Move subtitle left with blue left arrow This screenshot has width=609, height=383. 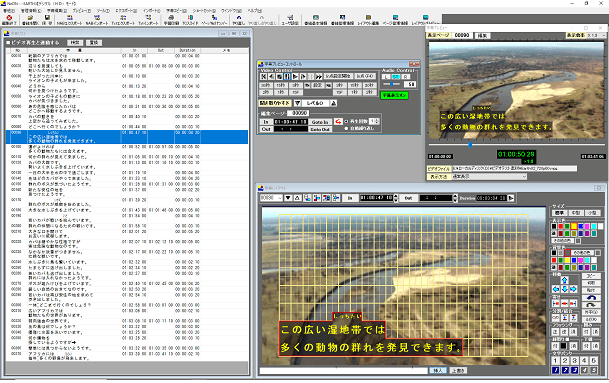[556, 289]
